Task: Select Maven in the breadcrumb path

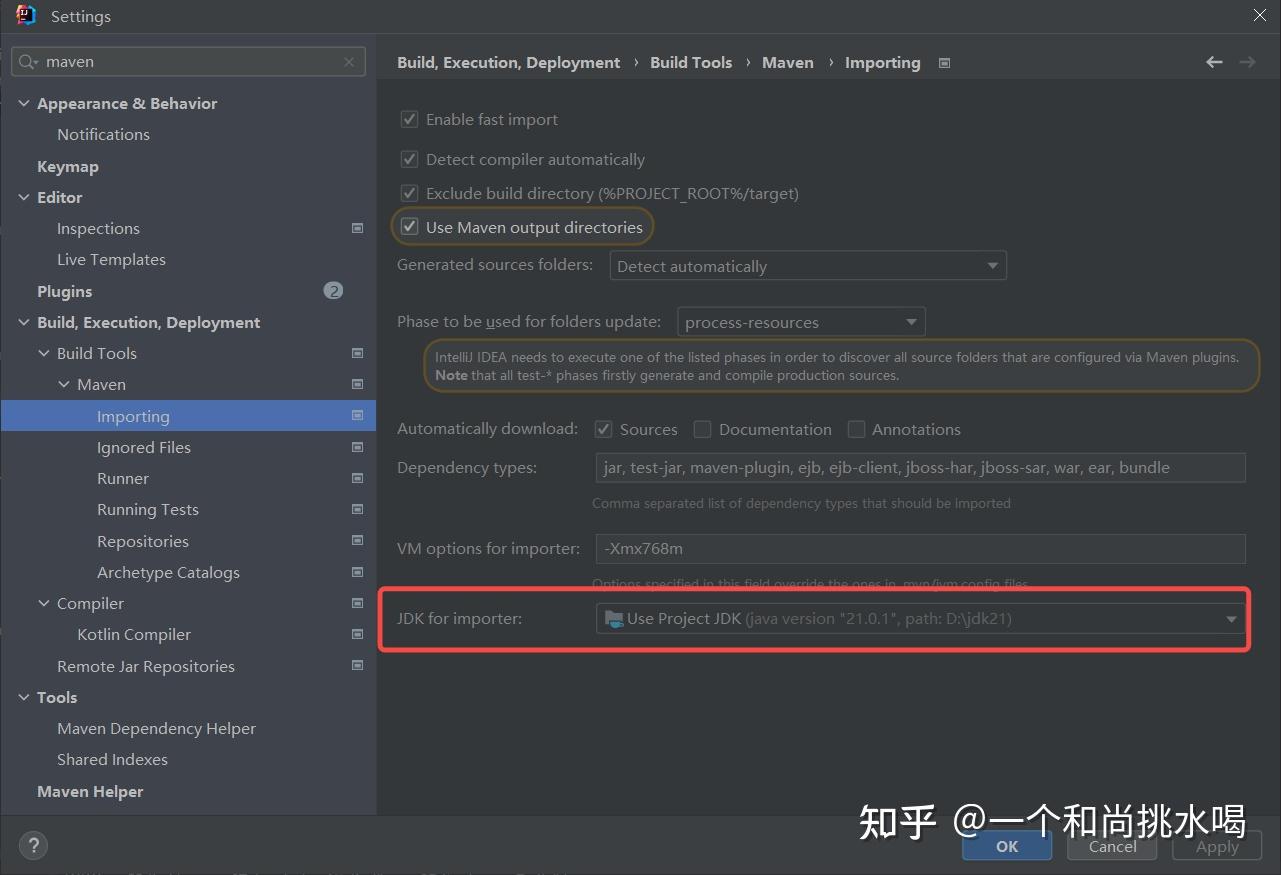Action: point(787,62)
